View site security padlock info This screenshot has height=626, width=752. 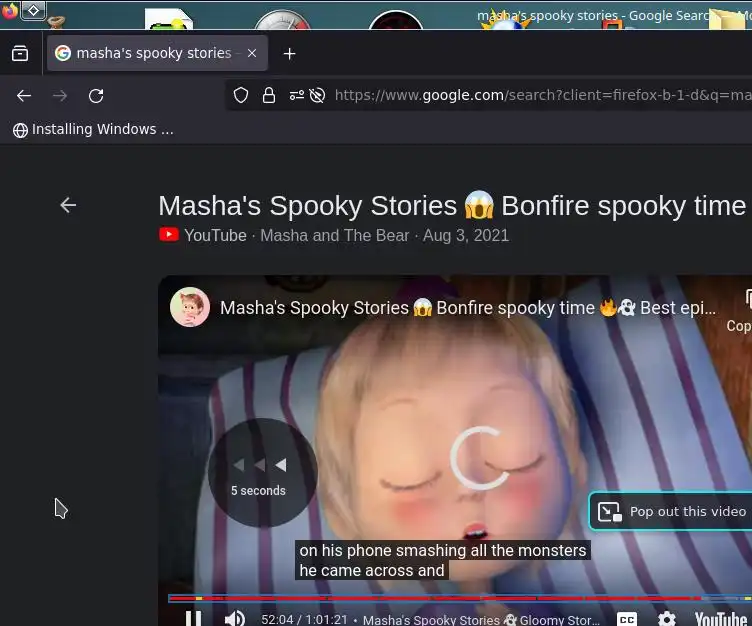(269, 95)
